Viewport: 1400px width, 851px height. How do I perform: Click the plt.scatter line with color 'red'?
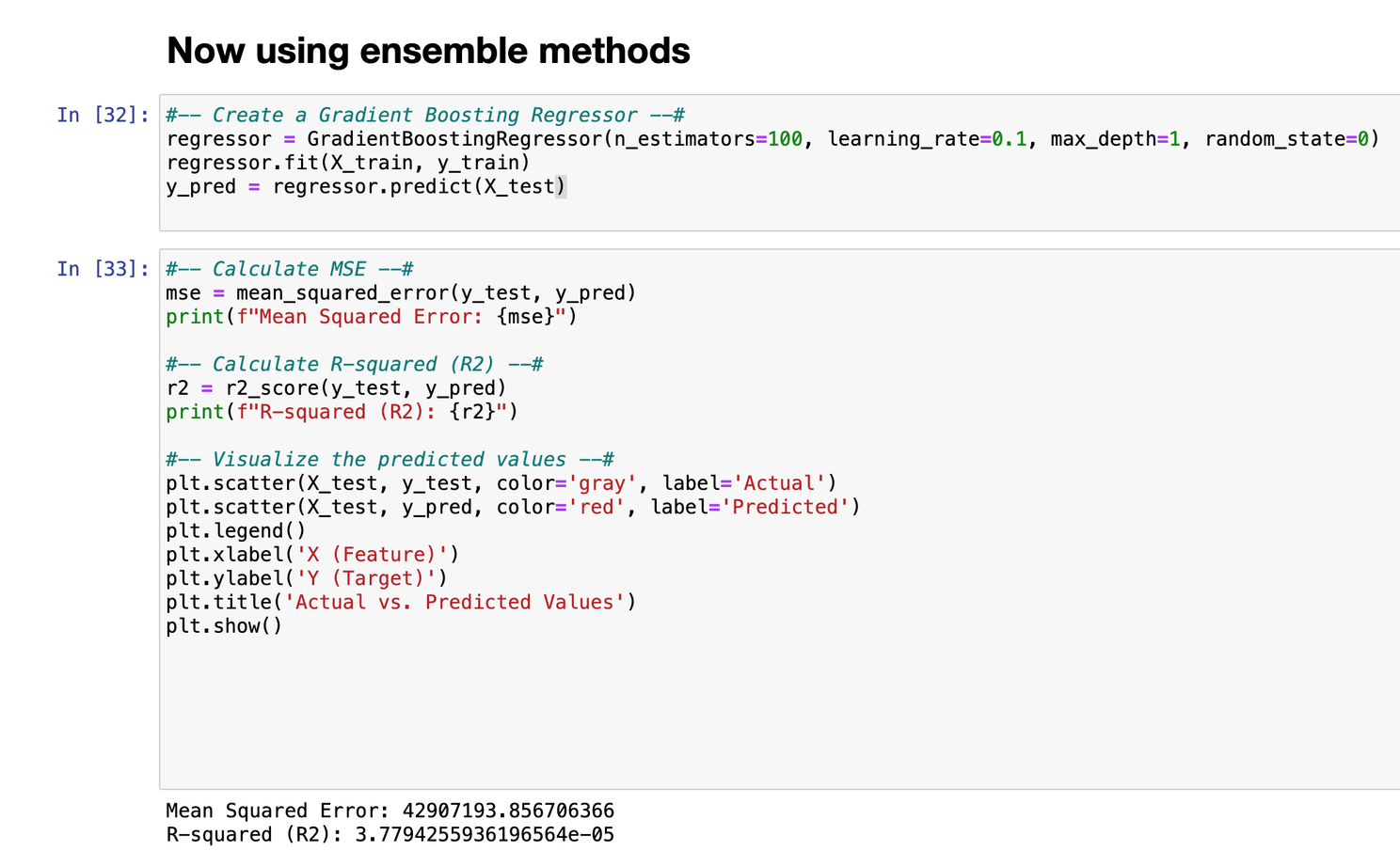coord(513,507)
